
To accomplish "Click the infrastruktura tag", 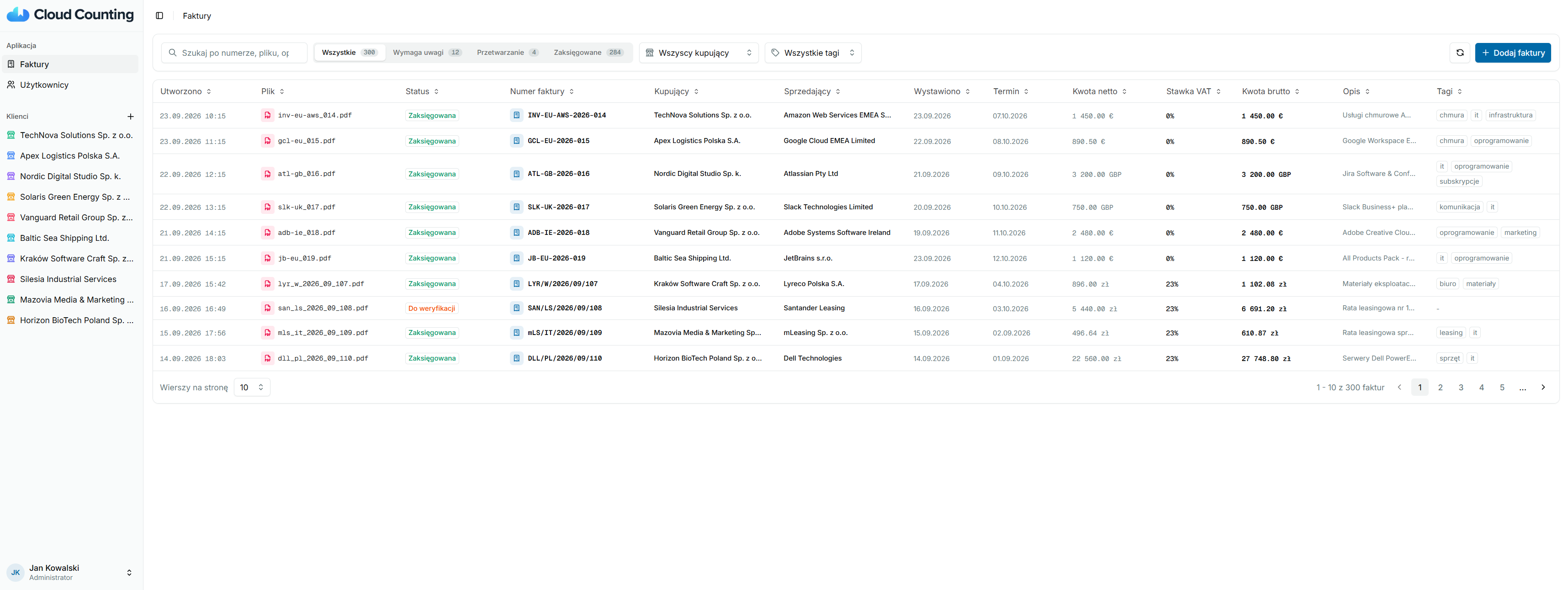I will [1510, 115].
